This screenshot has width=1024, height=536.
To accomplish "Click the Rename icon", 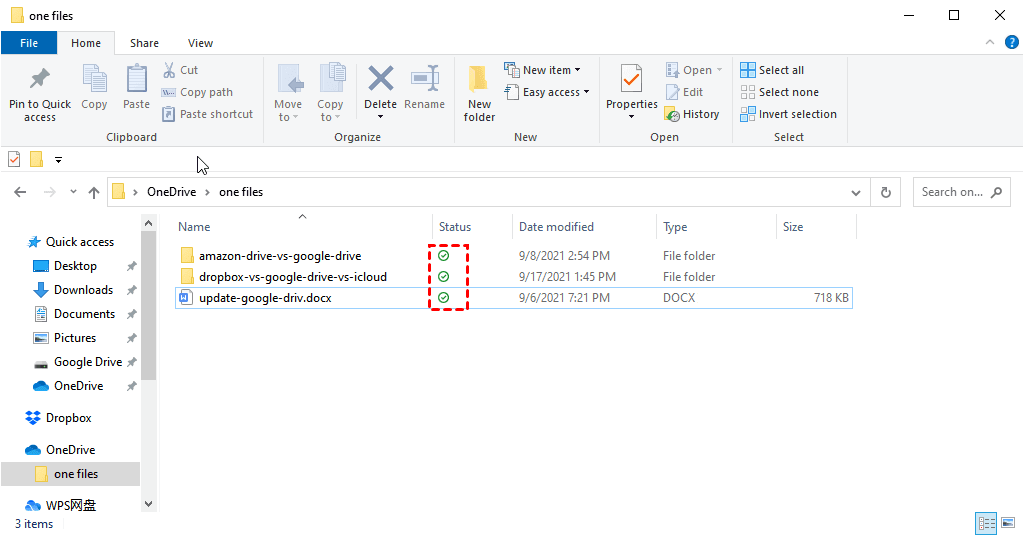I will point(424,79).
